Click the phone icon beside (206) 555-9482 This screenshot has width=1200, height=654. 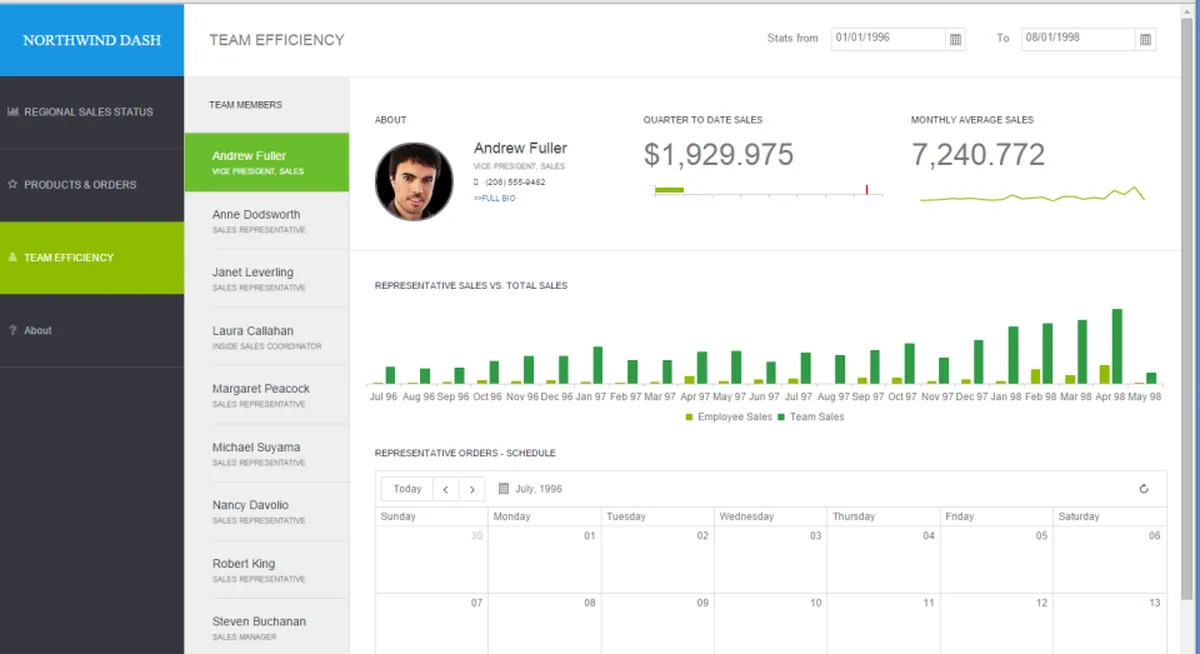[477, 182]
